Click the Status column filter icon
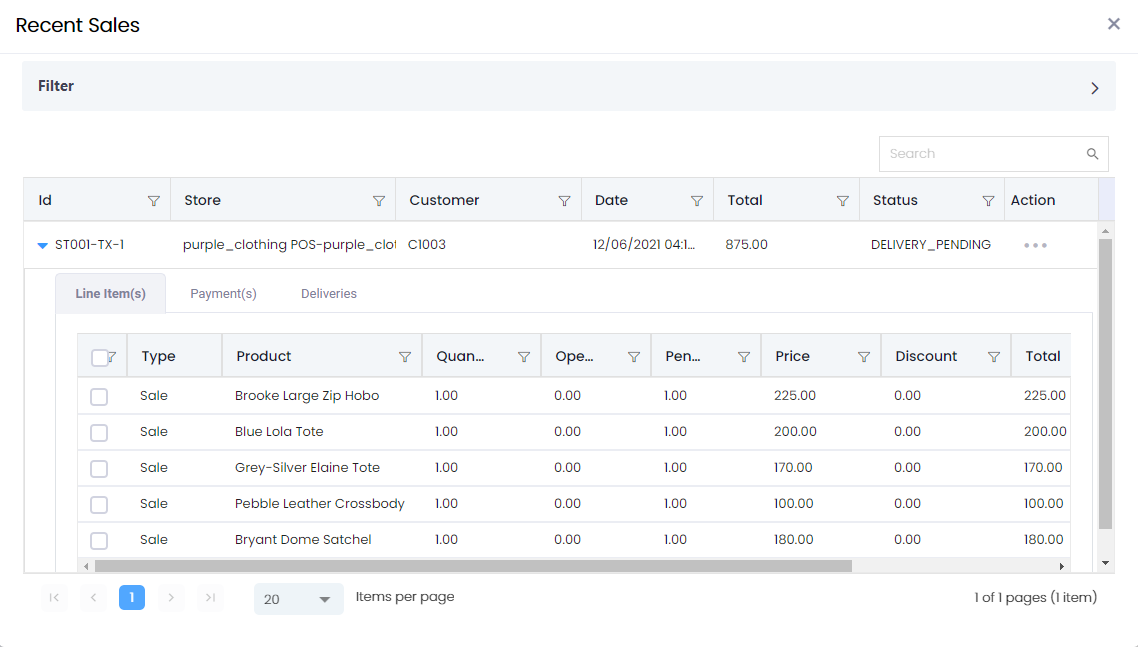Image resolution: width=1138 pixels, height=647 pixels. point(988,201)
